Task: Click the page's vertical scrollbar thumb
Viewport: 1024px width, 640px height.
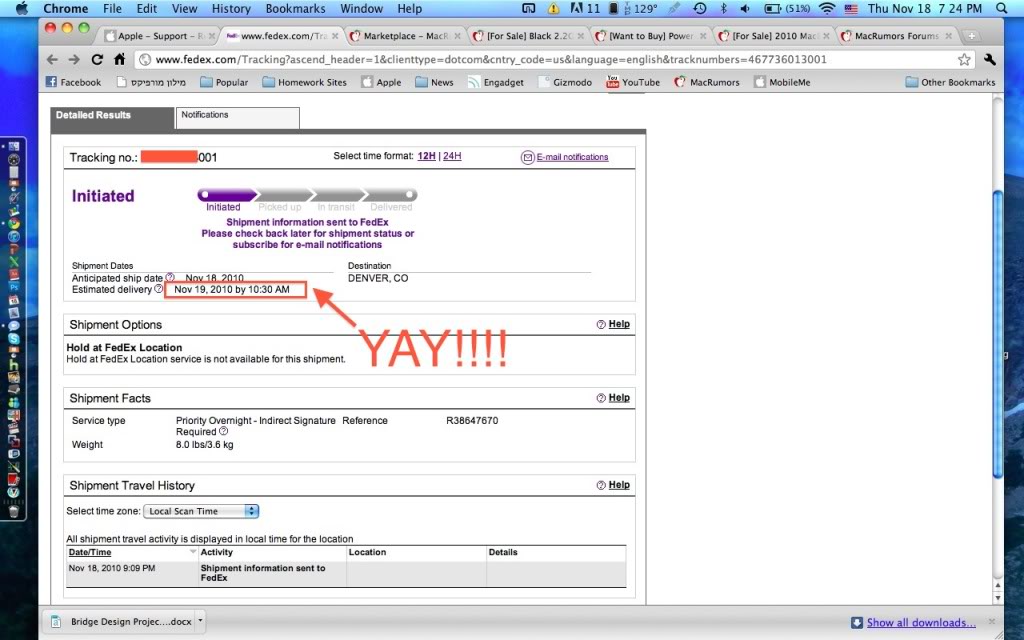Action: tap(997, 334)
